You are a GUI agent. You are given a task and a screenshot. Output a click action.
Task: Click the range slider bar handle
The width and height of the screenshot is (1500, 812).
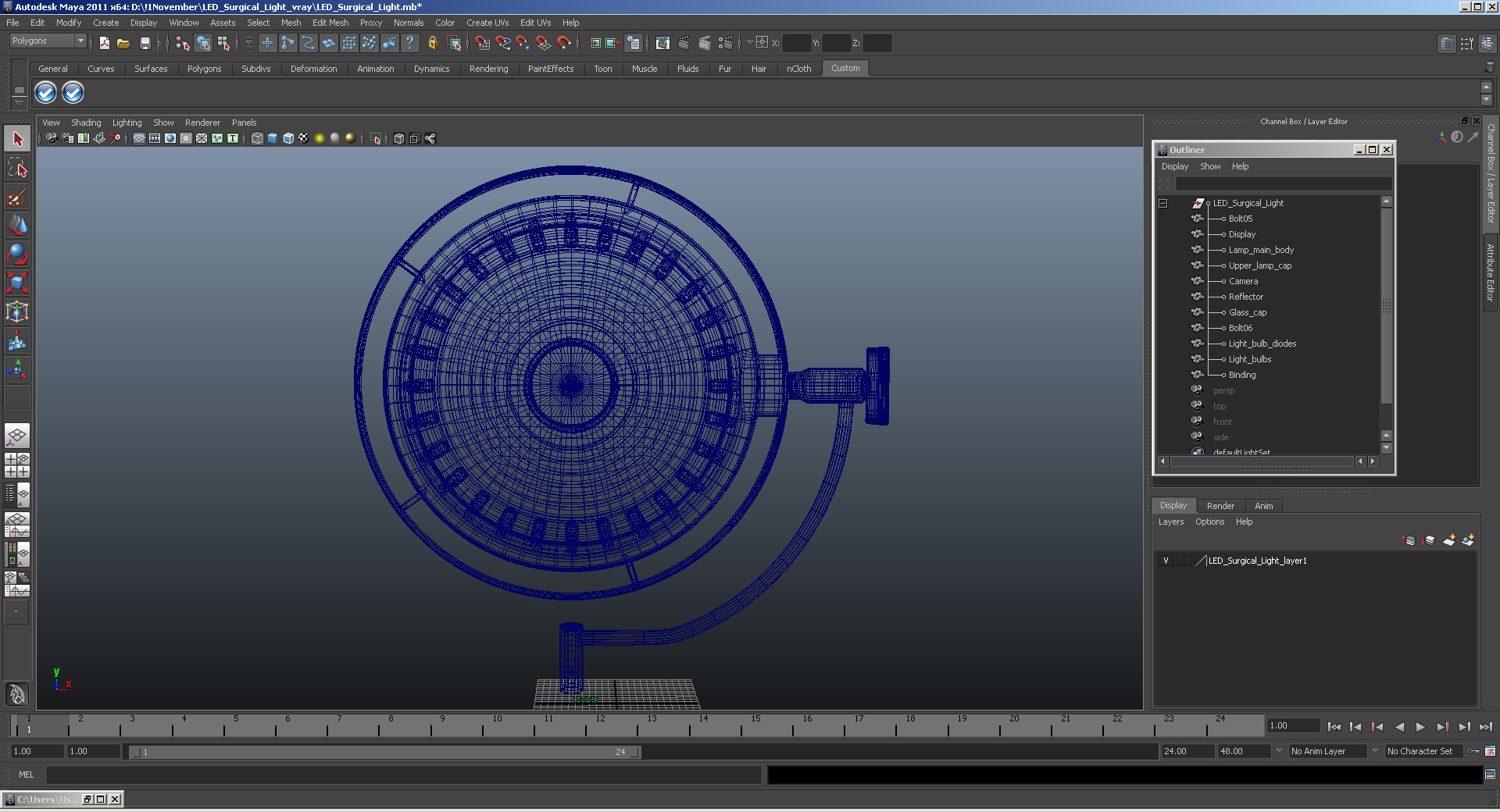pos(384,752)
